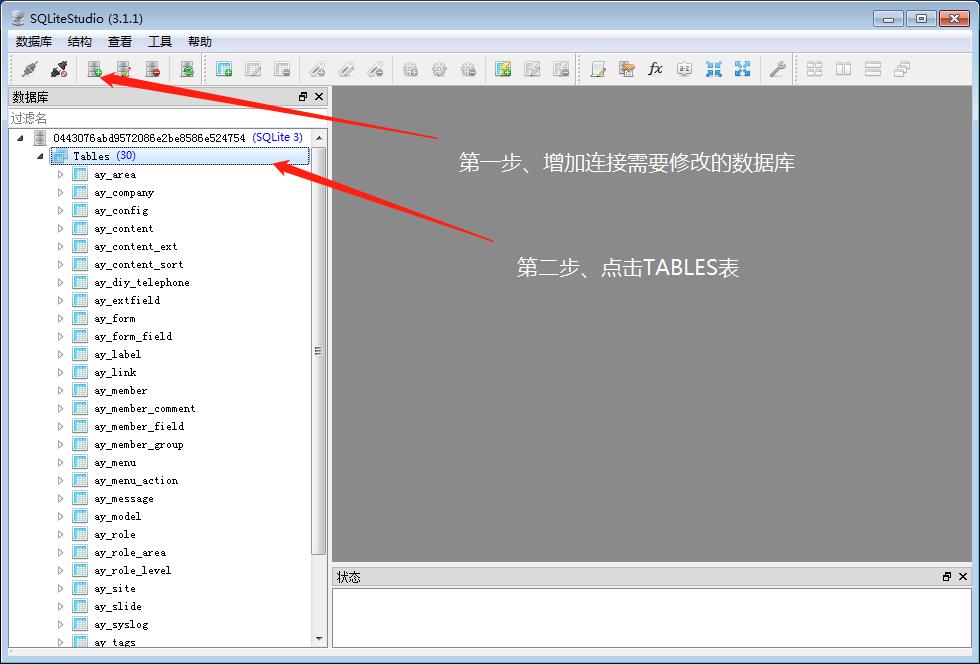Collapse the 0443076abd... database node
This screenshot has width=980, height=664.
point(21,138)
